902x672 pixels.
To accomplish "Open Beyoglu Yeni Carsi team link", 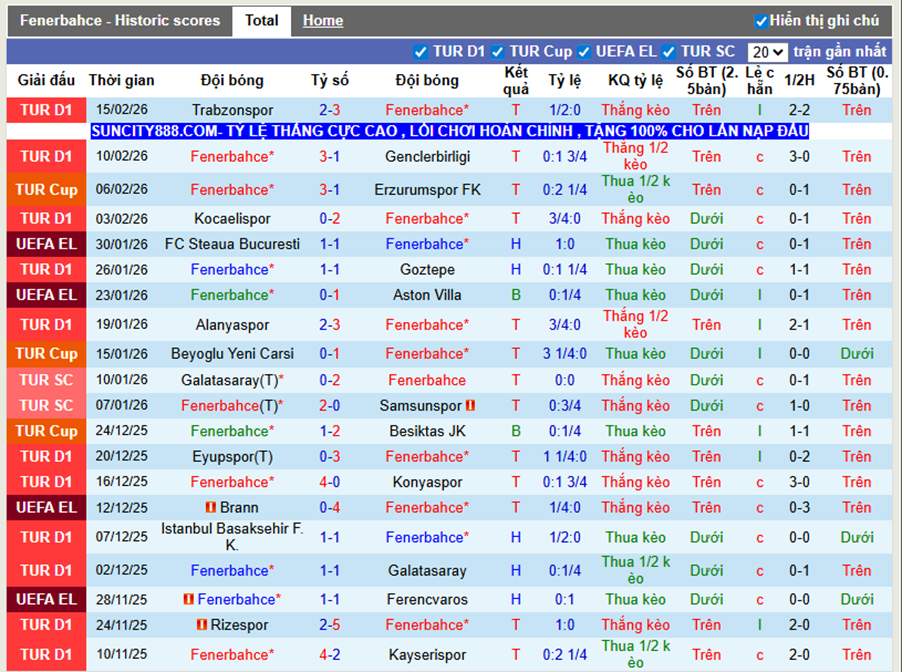I will 232,353.
